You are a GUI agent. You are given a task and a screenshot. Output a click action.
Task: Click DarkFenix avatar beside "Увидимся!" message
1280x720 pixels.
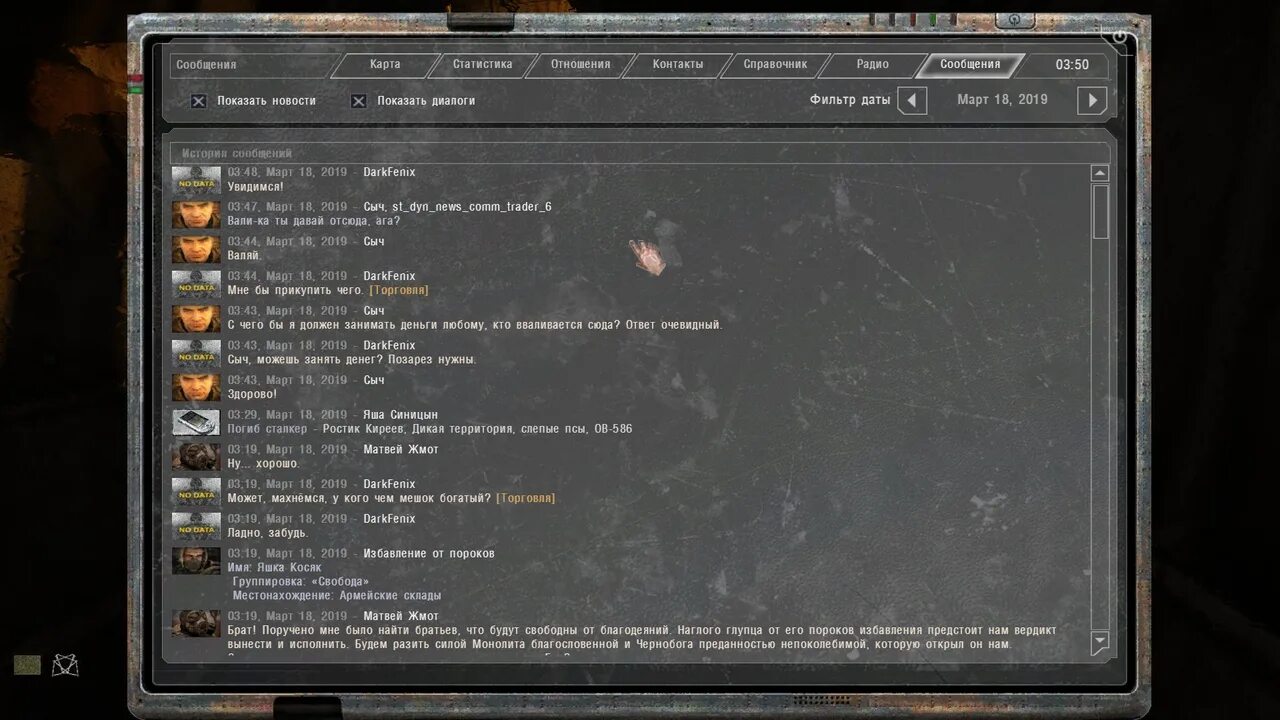point(196,180)
